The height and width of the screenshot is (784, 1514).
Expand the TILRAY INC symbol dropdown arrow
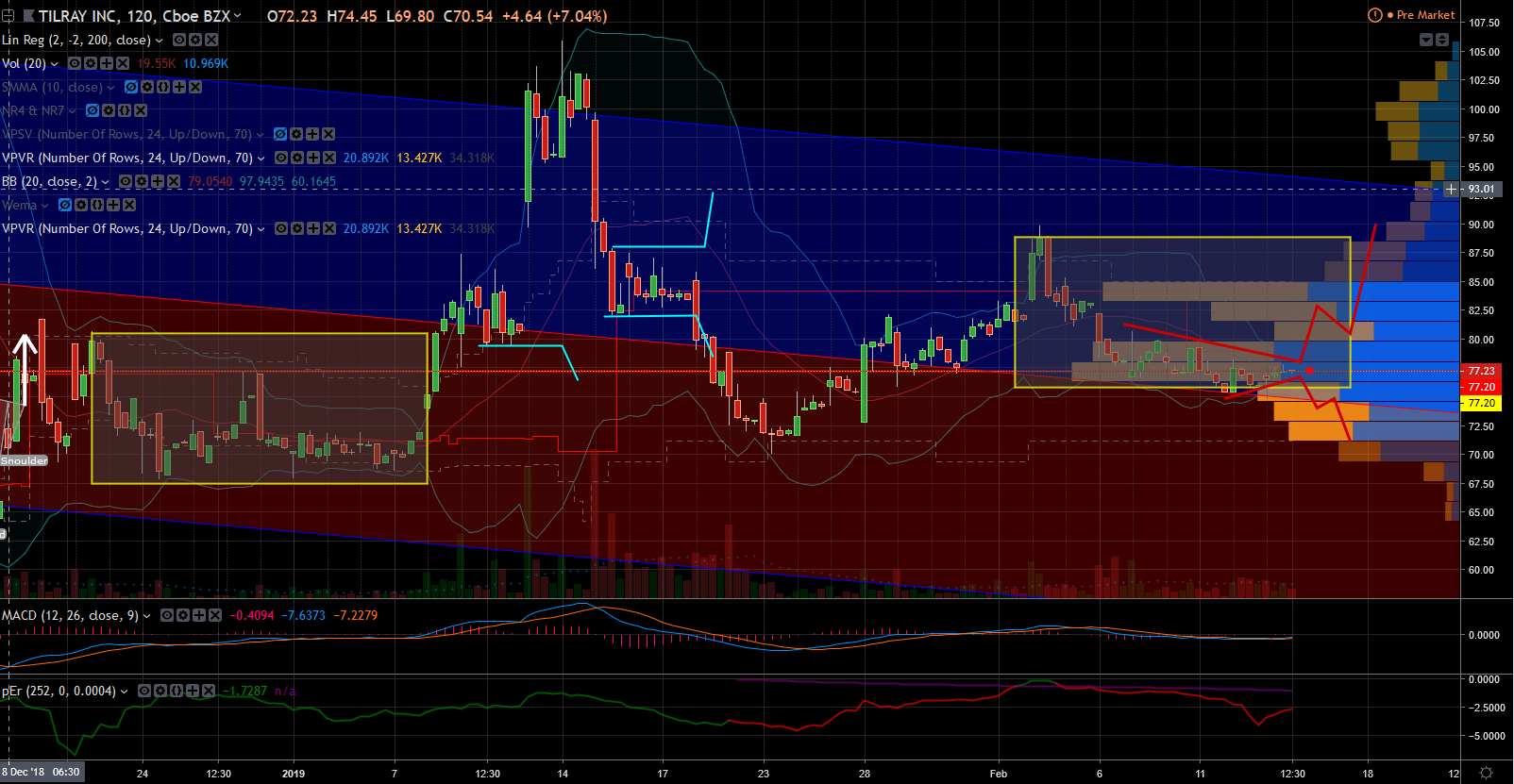point(238,16)
